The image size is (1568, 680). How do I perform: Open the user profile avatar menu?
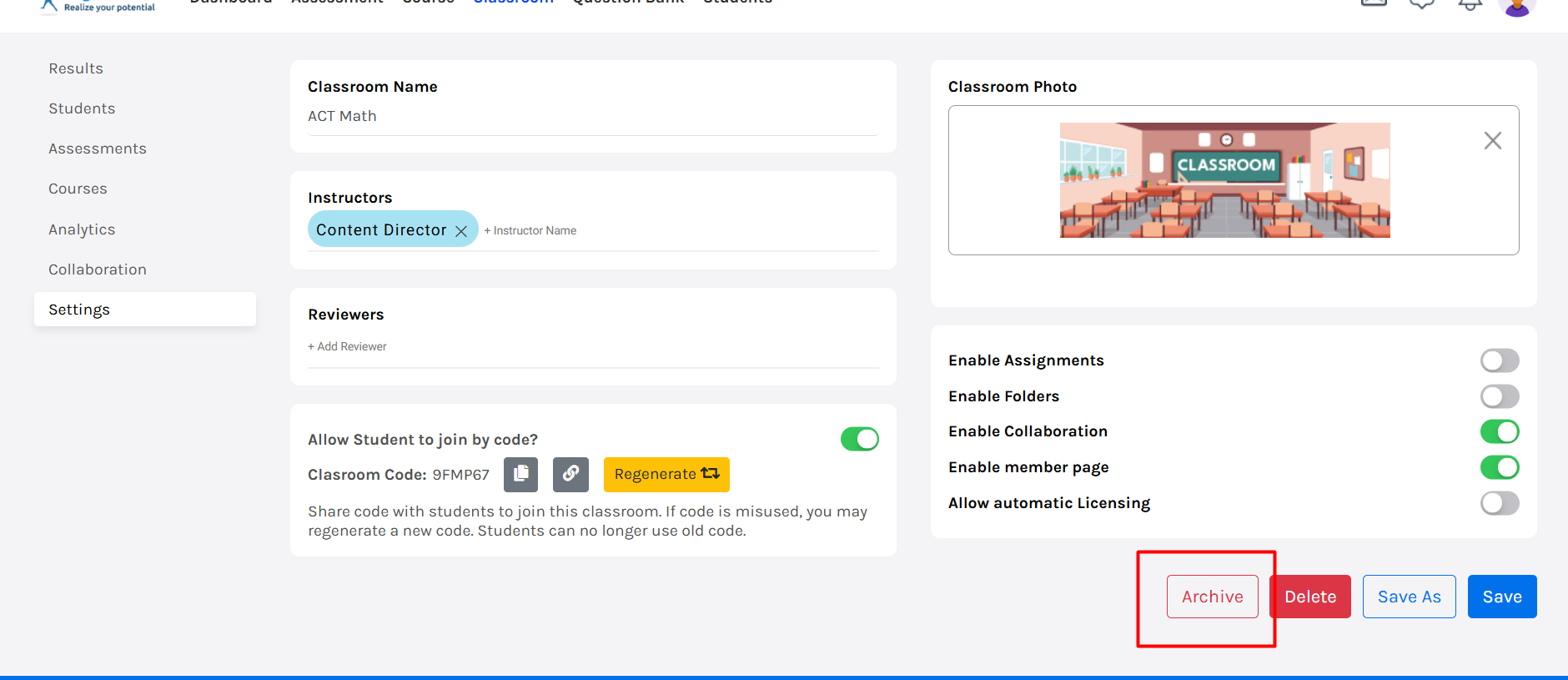(1516, 7)
